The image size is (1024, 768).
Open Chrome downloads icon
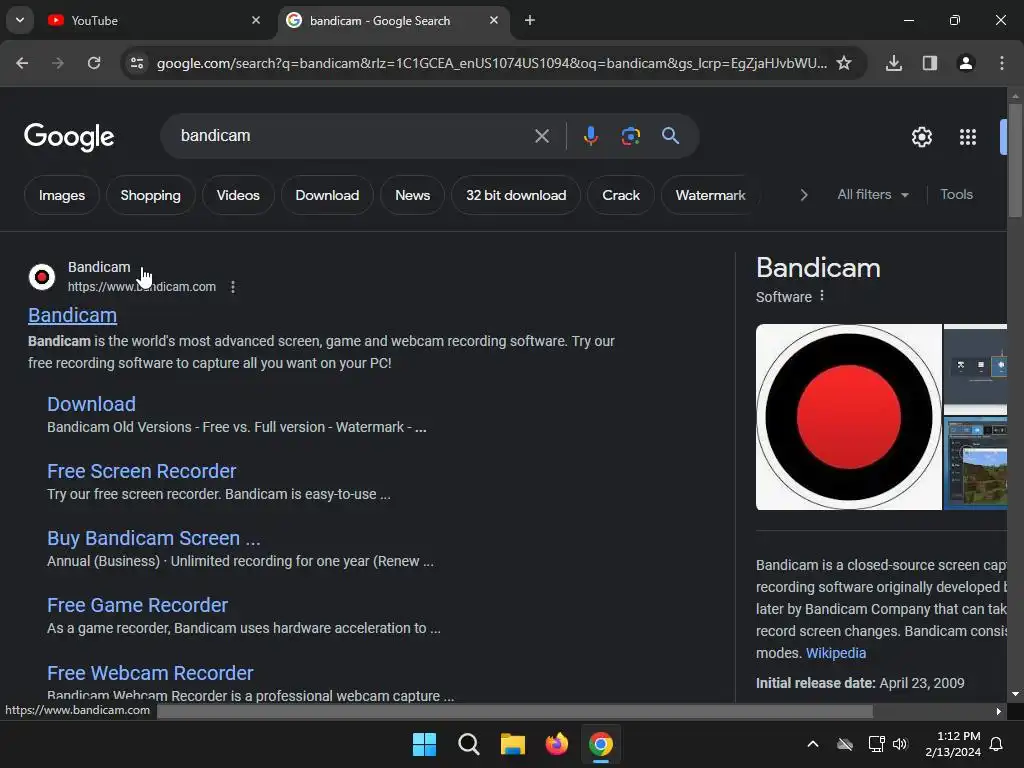[894, 63]
